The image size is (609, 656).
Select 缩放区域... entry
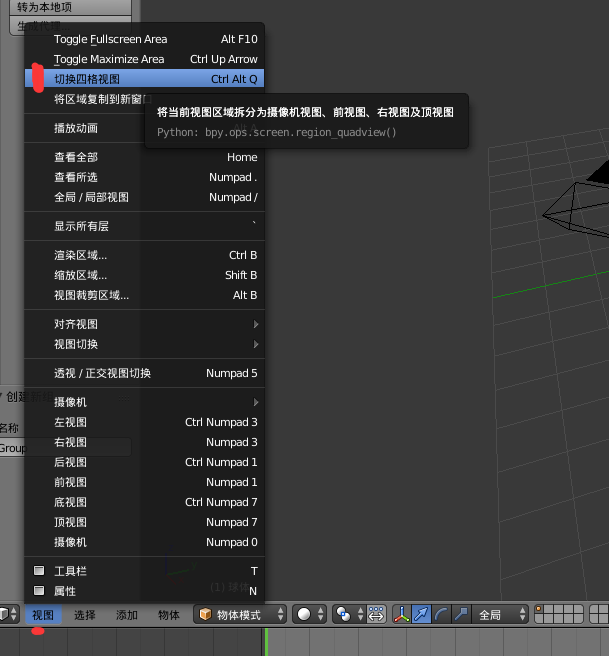coord(145,275)
